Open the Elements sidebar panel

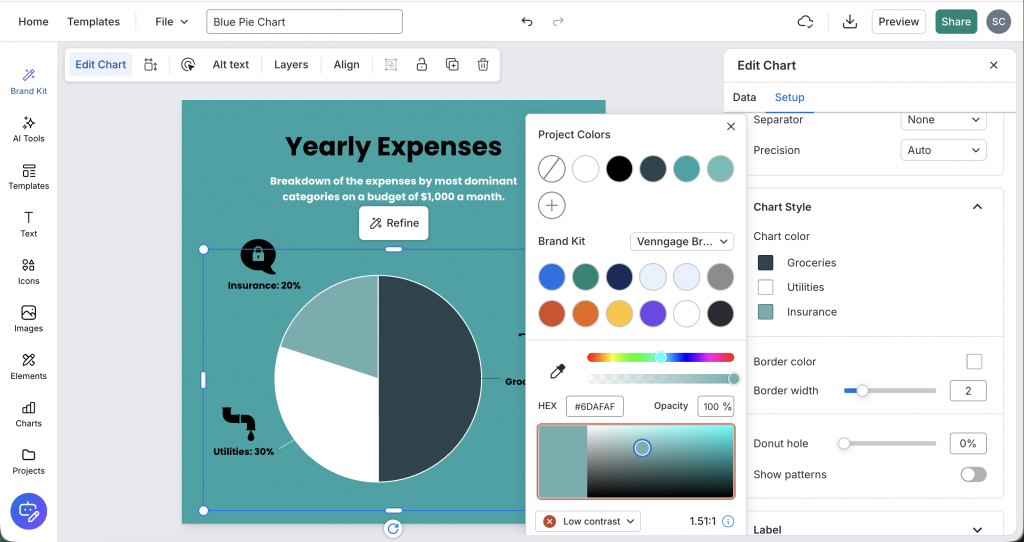pos(29,367)
